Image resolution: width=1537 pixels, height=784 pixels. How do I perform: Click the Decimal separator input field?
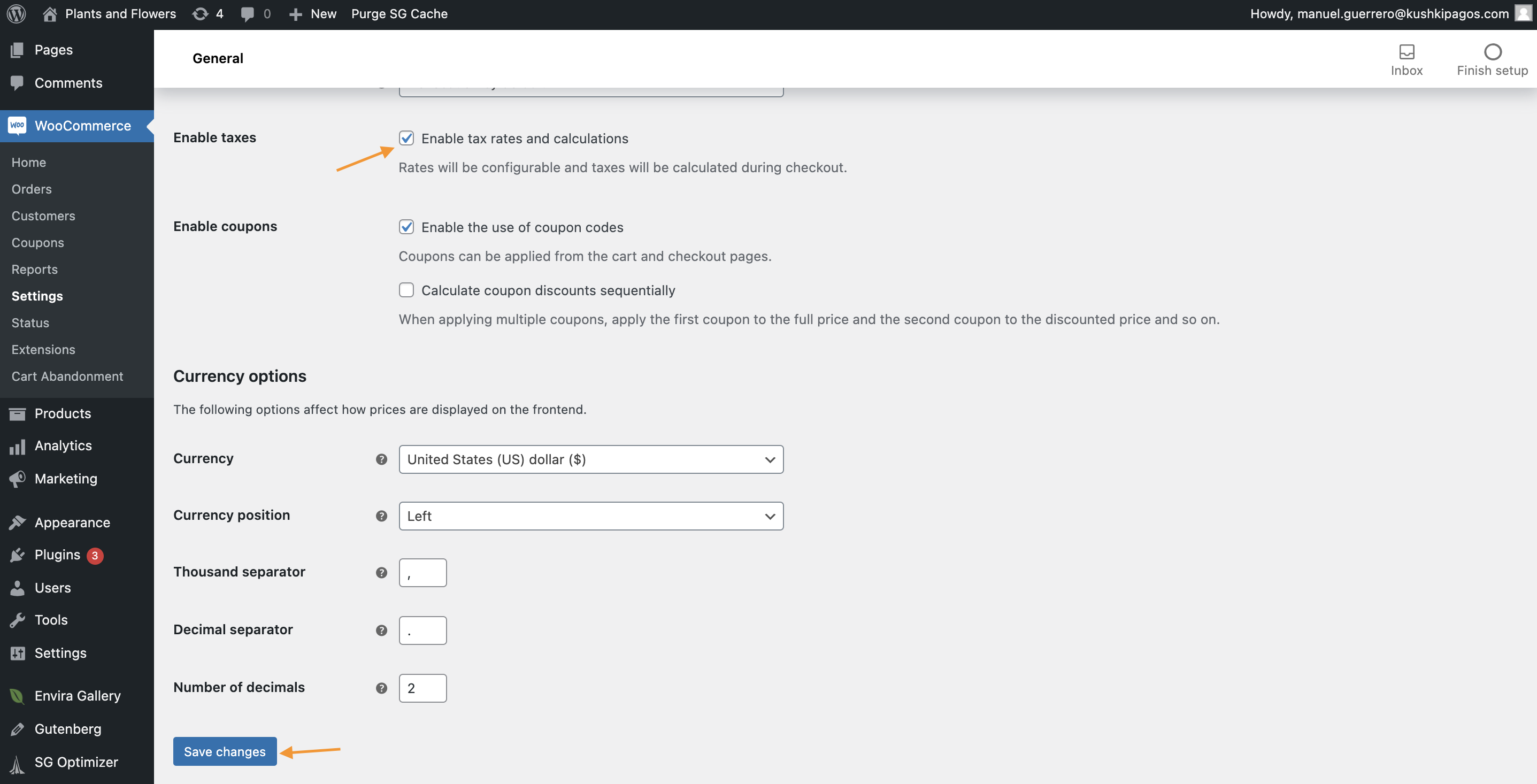(x=422, y=630)
